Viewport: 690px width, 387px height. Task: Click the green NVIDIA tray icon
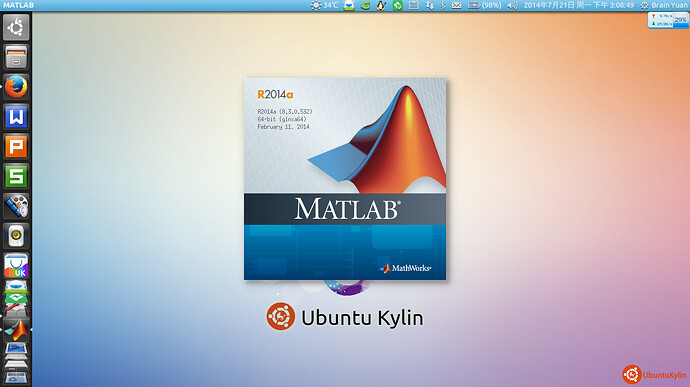point(365,5)
